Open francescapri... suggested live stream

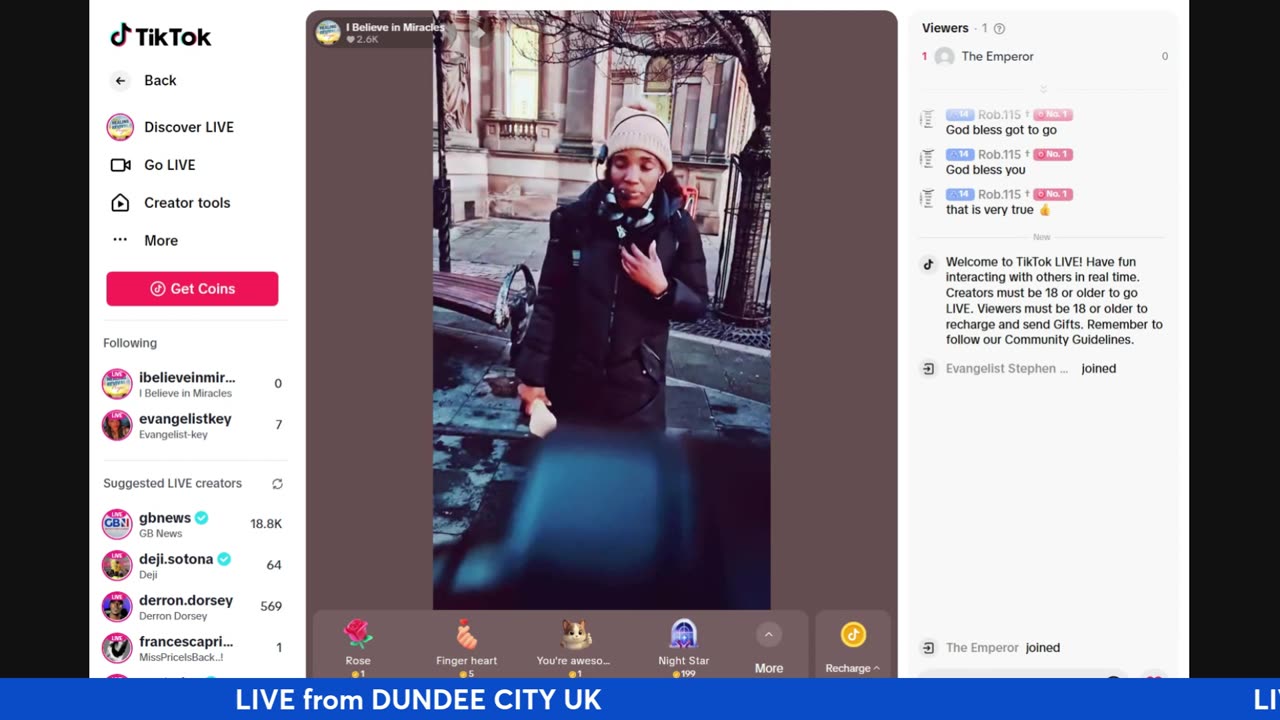click(193, 647)
